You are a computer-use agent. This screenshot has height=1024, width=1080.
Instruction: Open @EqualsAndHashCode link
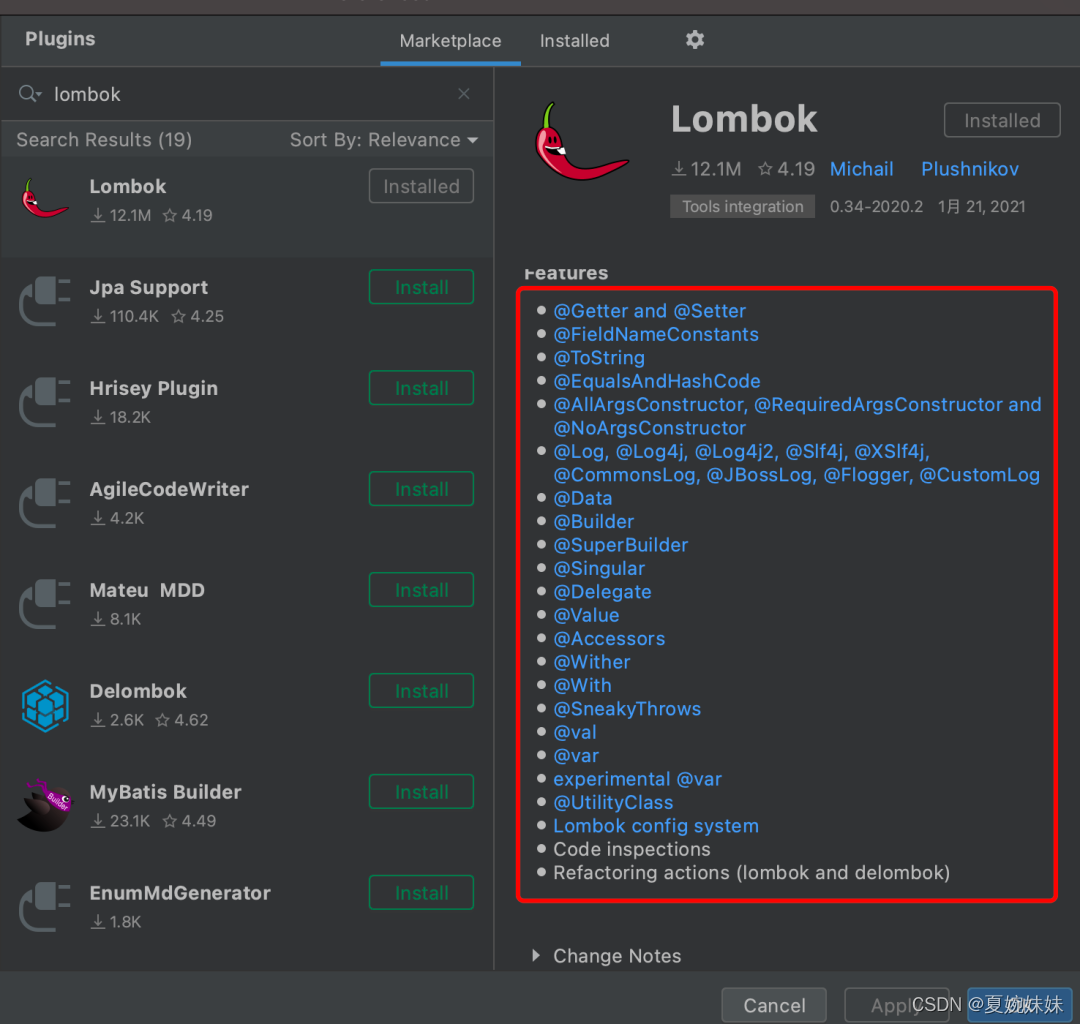657,381
